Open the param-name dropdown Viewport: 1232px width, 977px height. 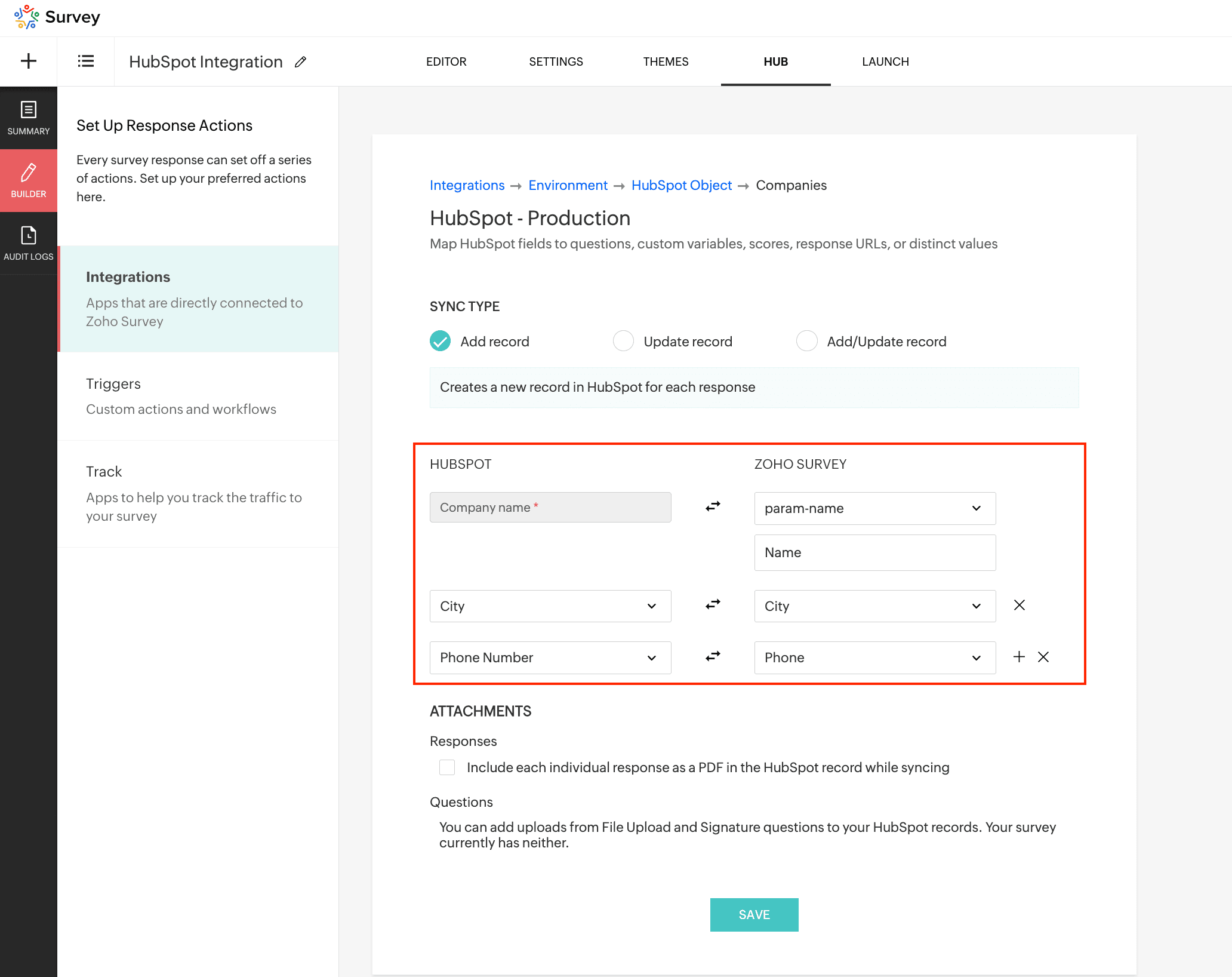875,508
